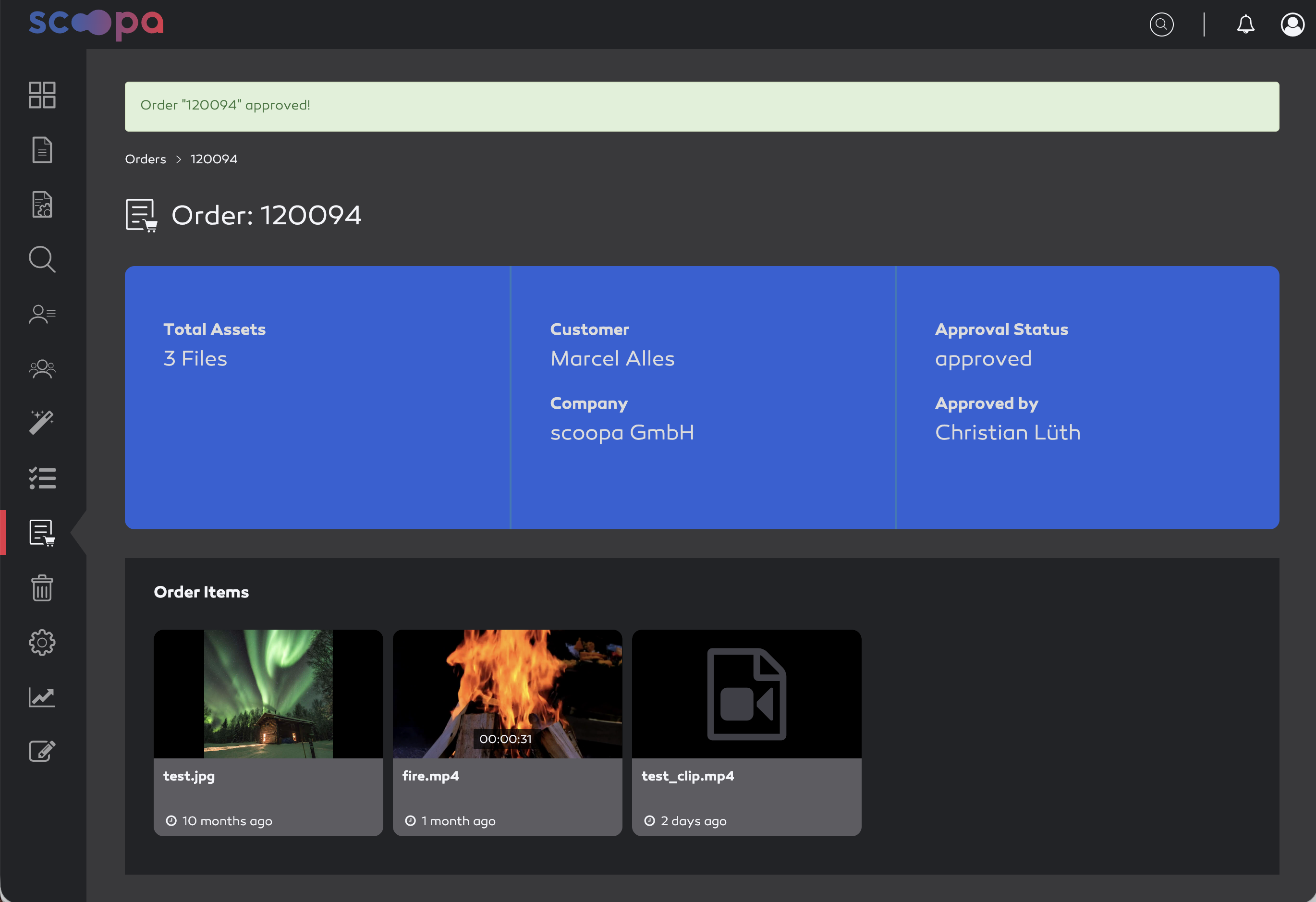Open the settings gear icon in sidebar

[42, 642]
